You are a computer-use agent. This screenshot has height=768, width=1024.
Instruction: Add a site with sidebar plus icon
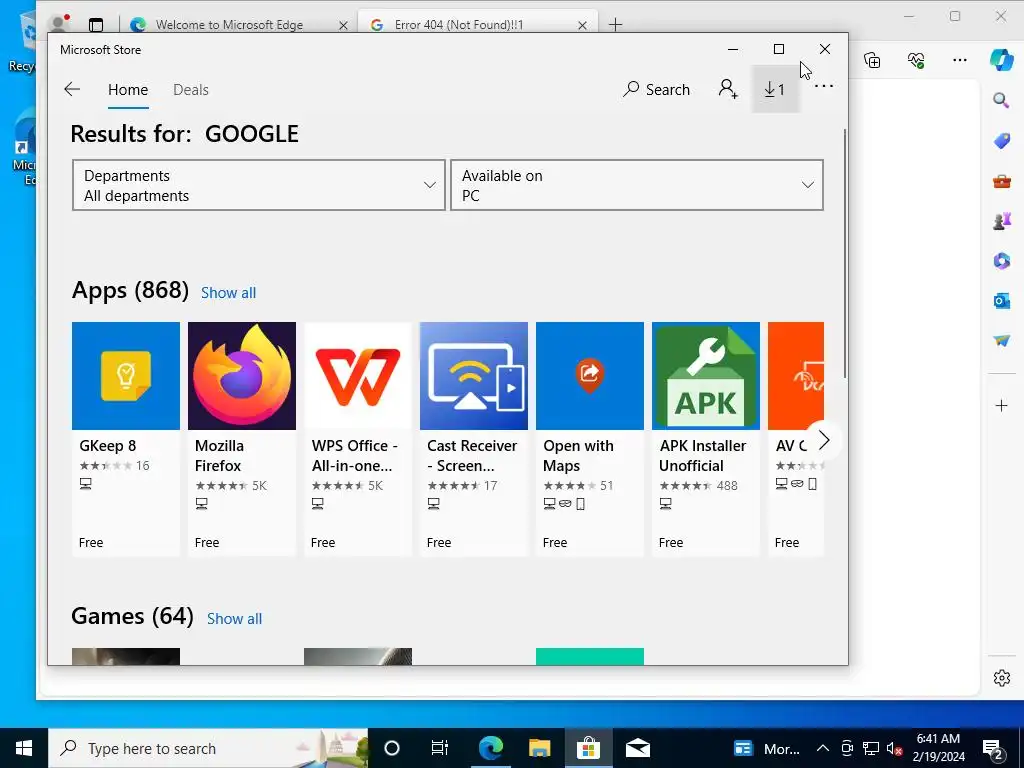[x=1001, y=406]
